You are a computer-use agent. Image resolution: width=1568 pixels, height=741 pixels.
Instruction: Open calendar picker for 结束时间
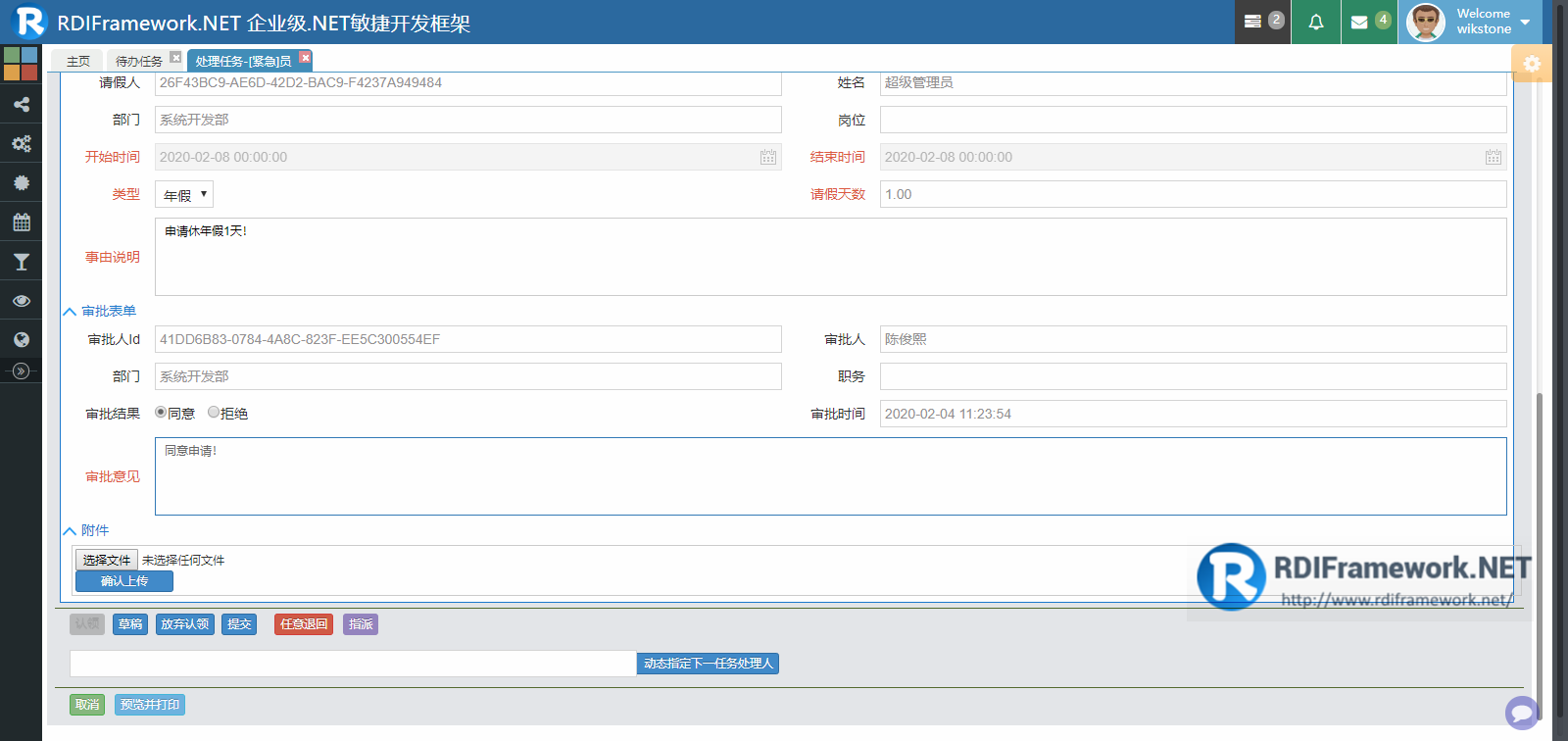point(1494,157)
